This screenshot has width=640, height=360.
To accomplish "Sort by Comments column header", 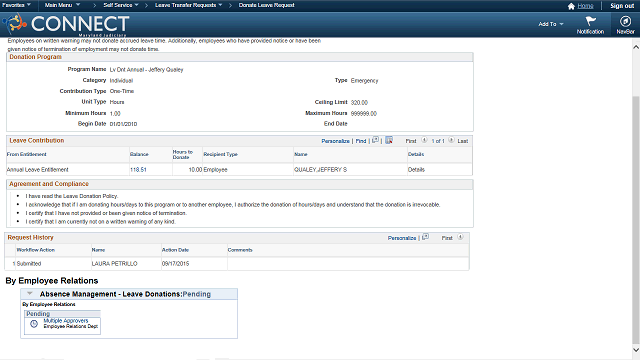I will coord(240,250).
